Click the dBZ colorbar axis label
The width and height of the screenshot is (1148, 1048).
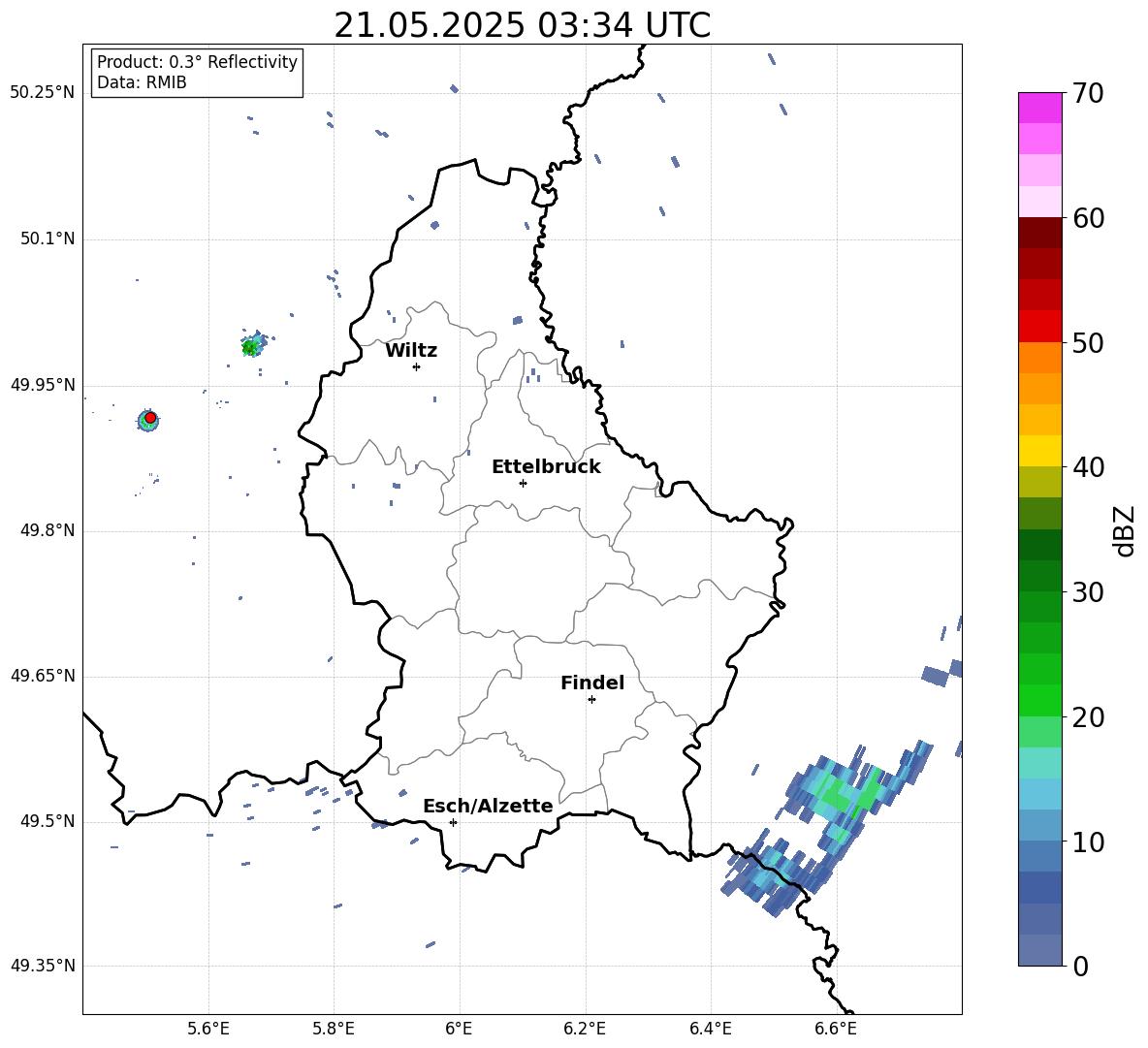tap(1126, 530)
